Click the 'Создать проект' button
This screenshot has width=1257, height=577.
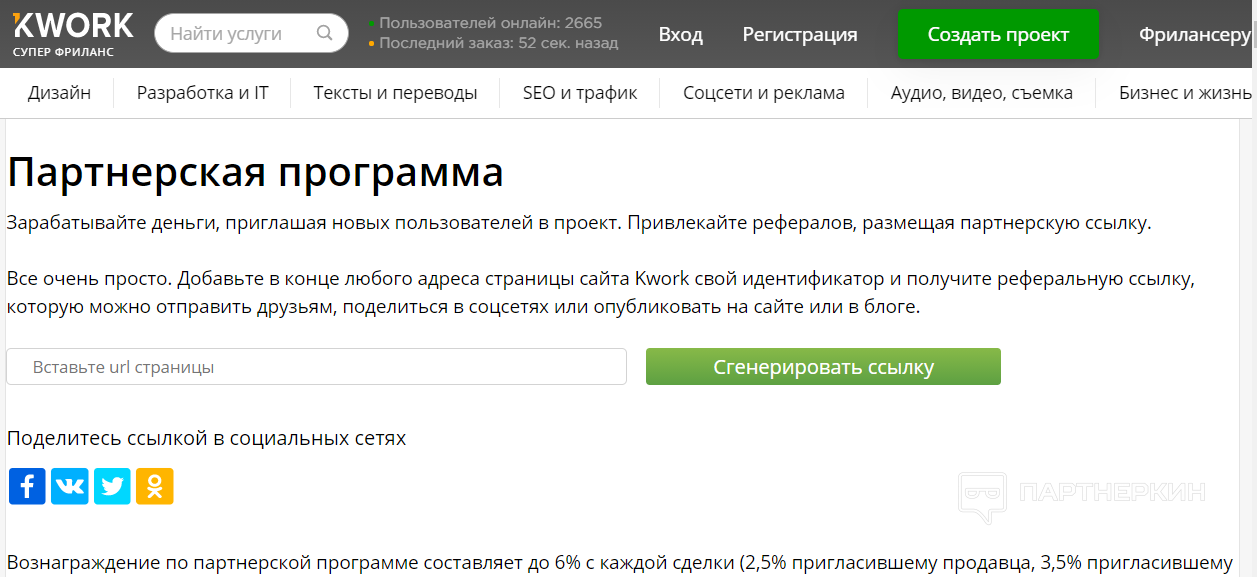click(998, 35)
